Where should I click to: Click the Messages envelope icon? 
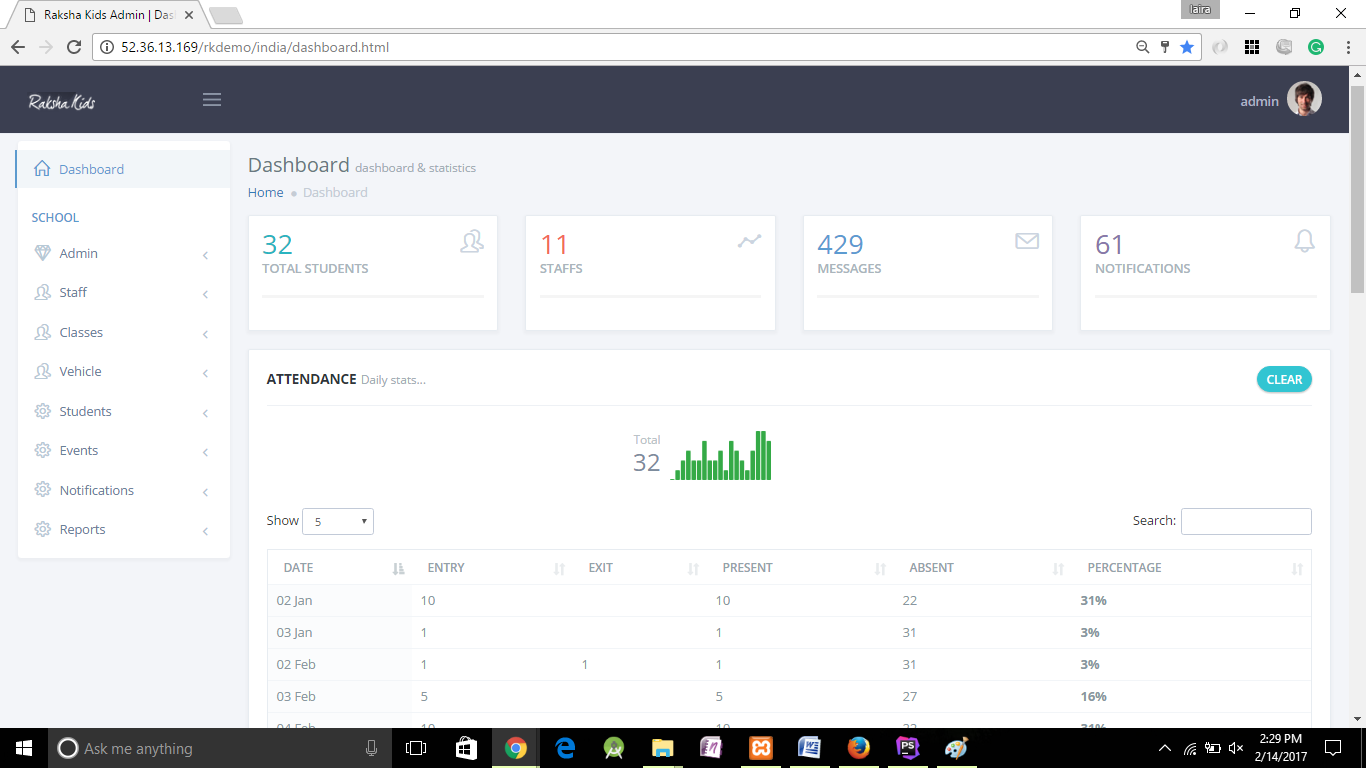[1027, 241]
